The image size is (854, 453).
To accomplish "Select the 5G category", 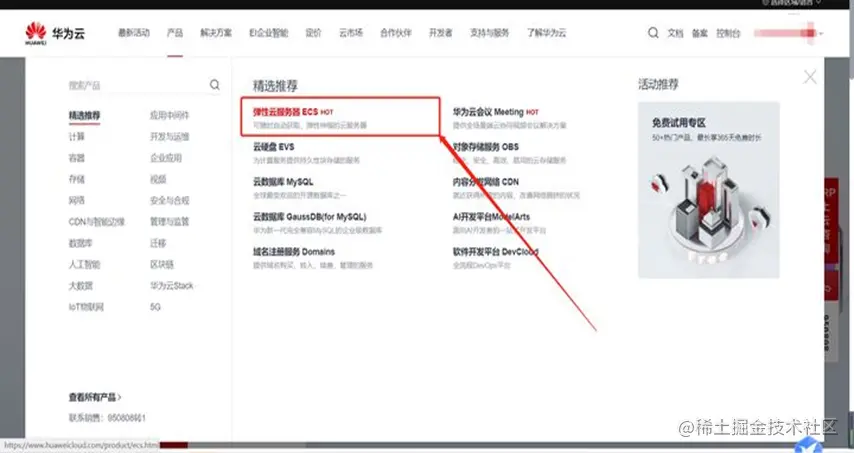I will click(x=155, y=307).
